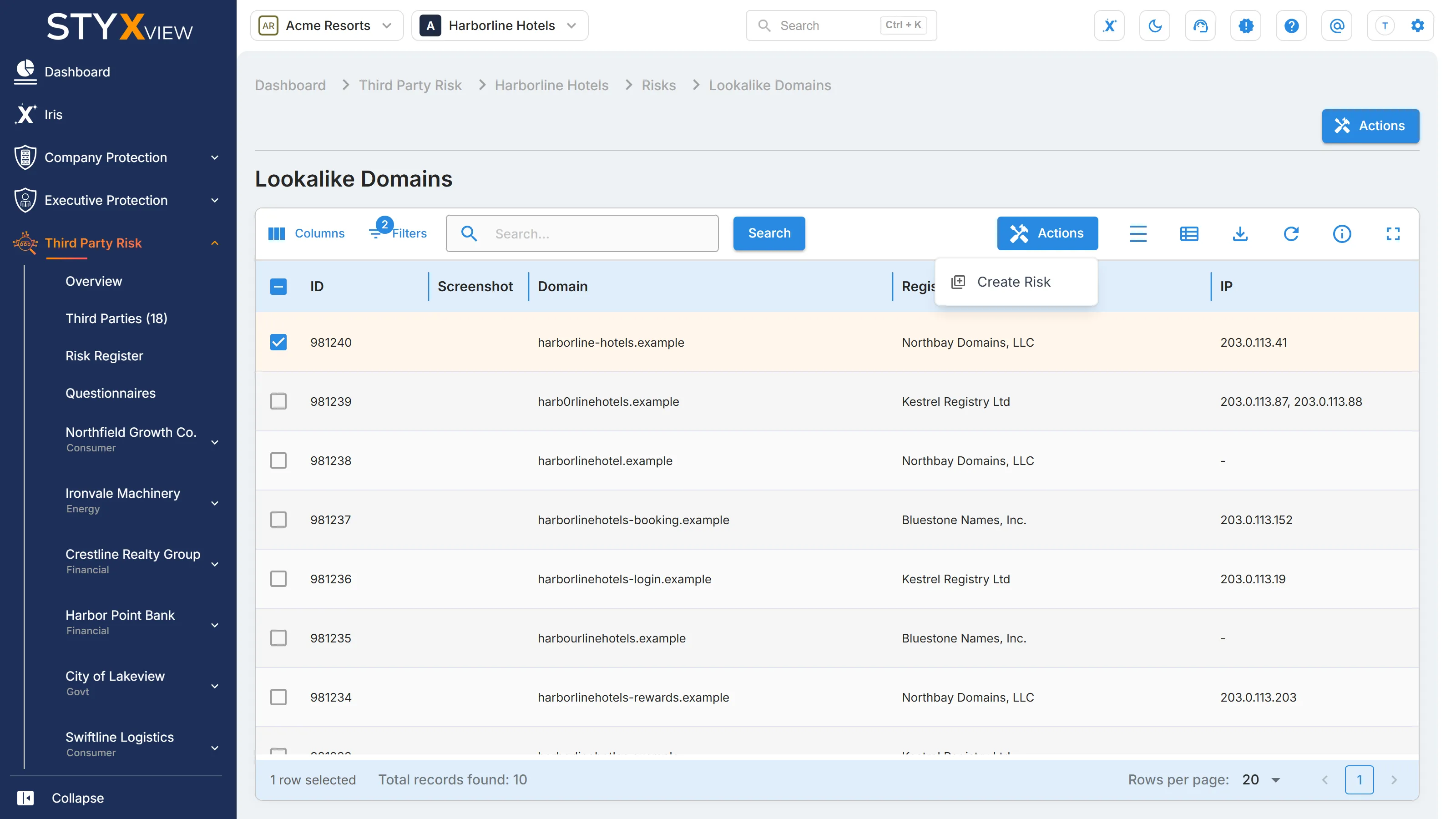
Task: Open the support headset icon
Action: pyautogui.click(x=1200, y=25)
